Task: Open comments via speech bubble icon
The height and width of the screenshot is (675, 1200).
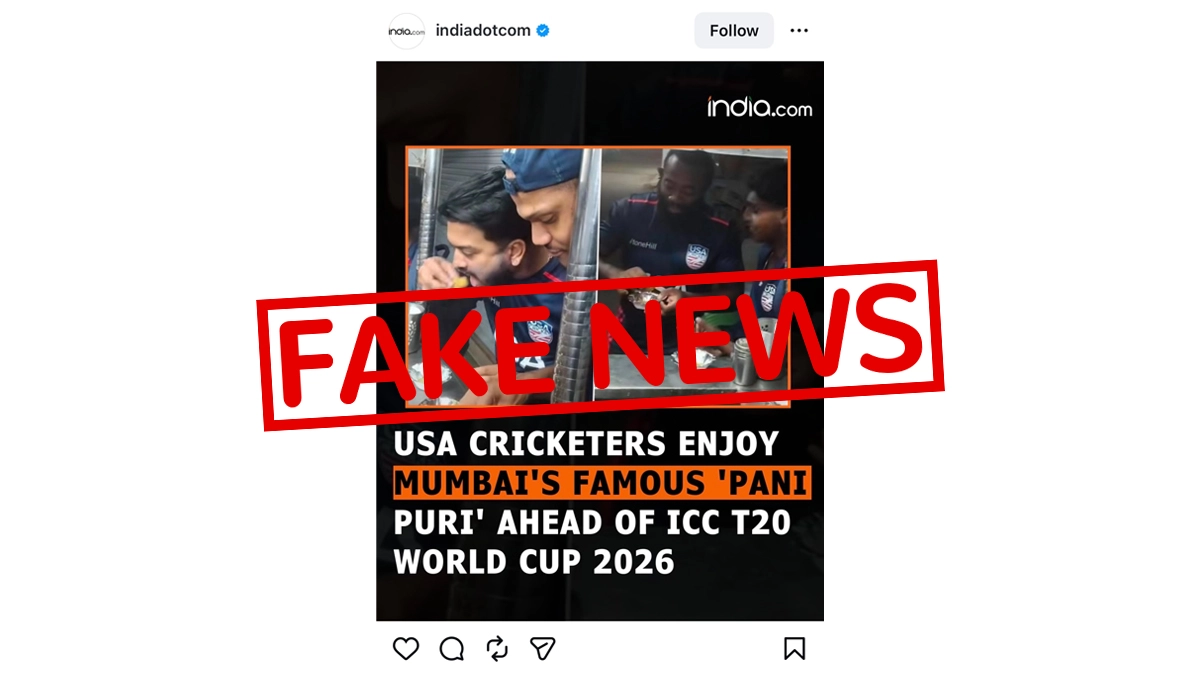Action: pyautogui.click(x=452, y=649)
